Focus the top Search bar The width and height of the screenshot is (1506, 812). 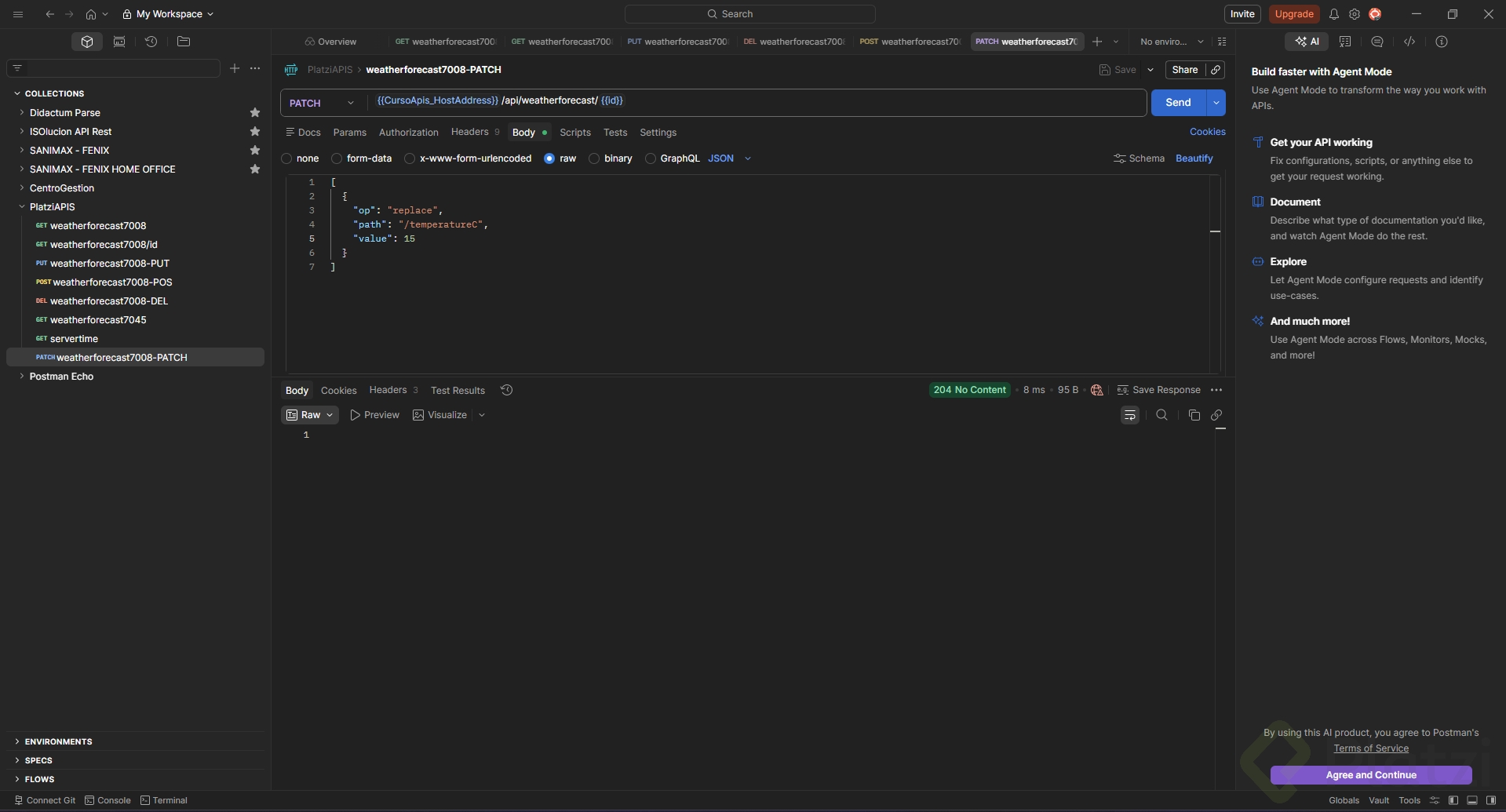tap(750, 14)
